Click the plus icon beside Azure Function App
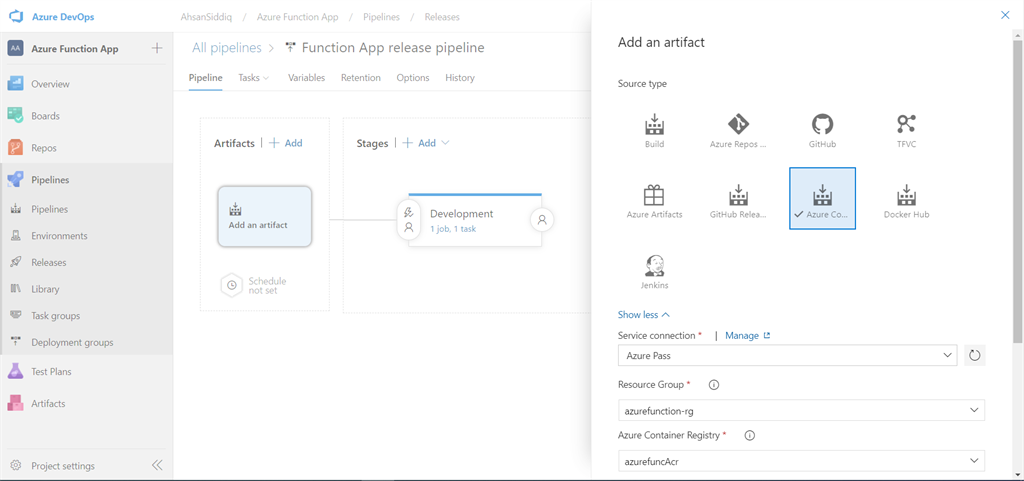 pos(157,48)
